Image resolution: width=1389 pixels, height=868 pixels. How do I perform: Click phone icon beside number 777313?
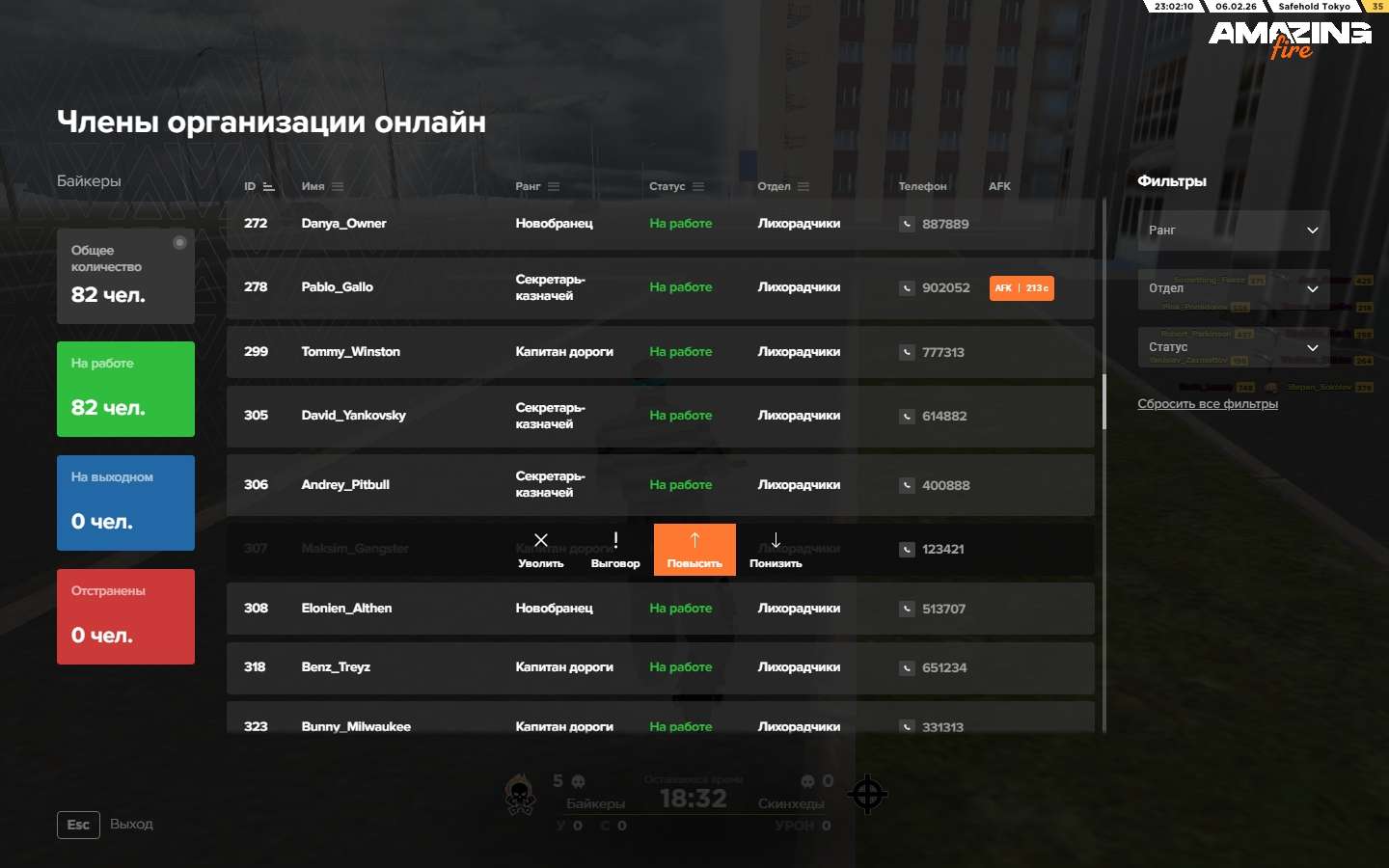907,352
